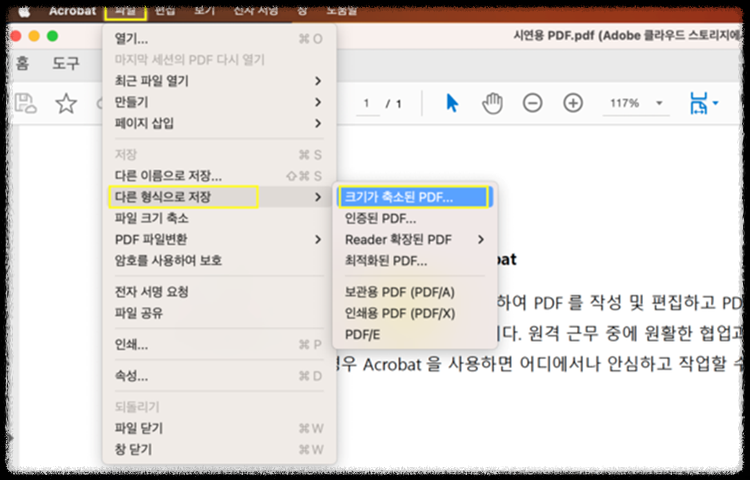Click the star bookmark icon
Image resolution: width=750 pixels, height=480 pixels.
pyautogui.click(x=66, y=103)
